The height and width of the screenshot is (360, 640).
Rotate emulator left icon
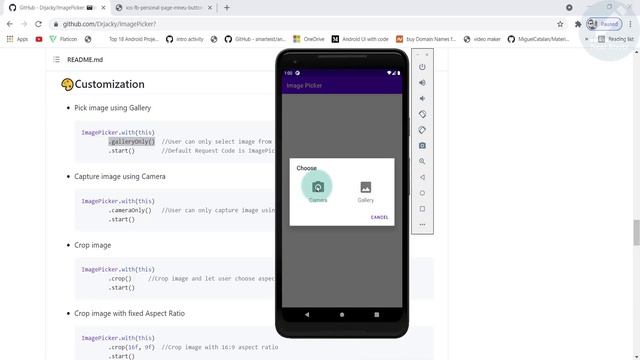click(x=422, y=114)
